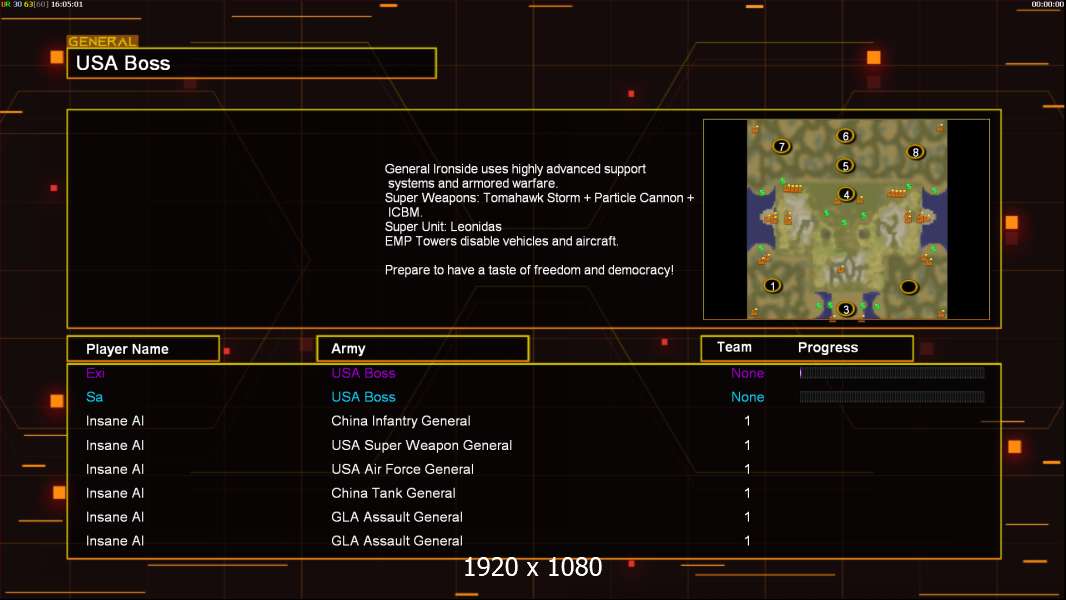
Task: Click team number 1 in China Infantry row
Action: 747,421
